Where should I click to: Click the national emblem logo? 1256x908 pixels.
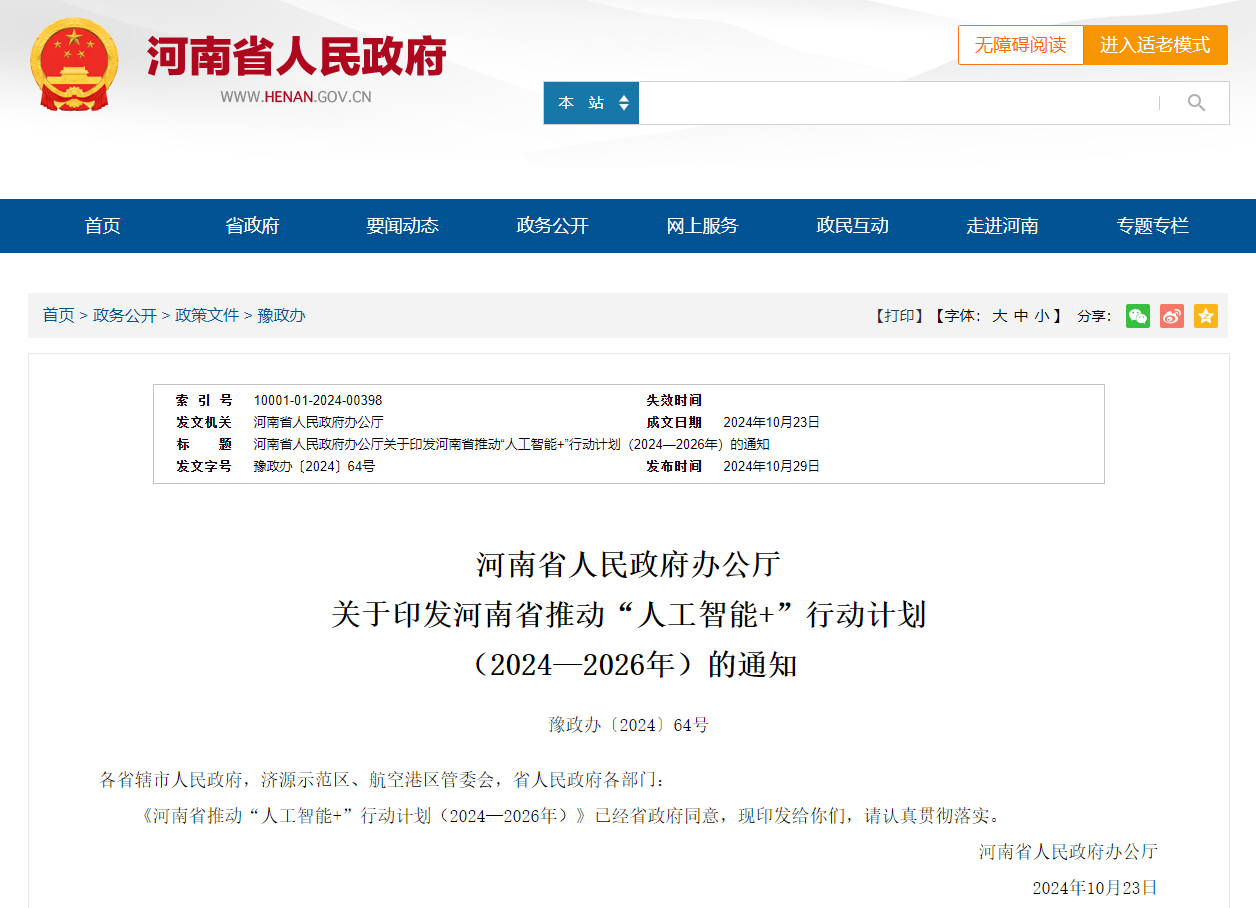tap(74, 64)
